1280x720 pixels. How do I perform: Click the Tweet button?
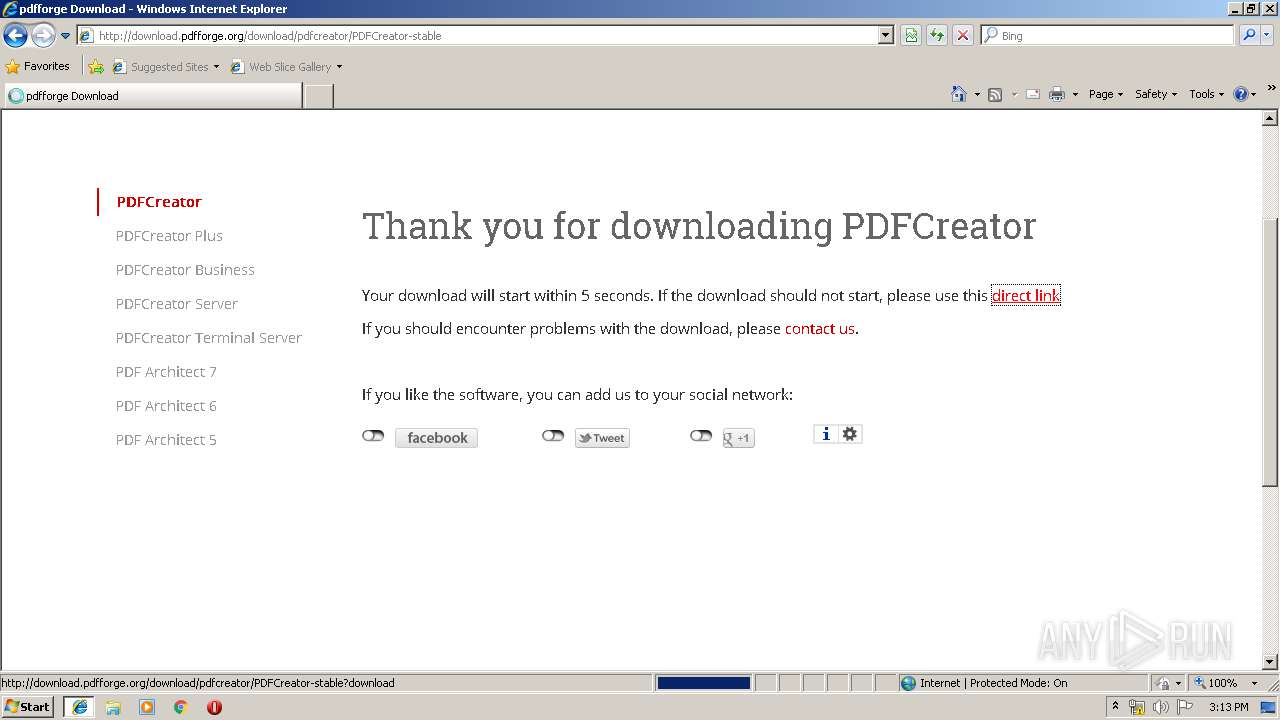pyautogui.click(x=602, y=438)
